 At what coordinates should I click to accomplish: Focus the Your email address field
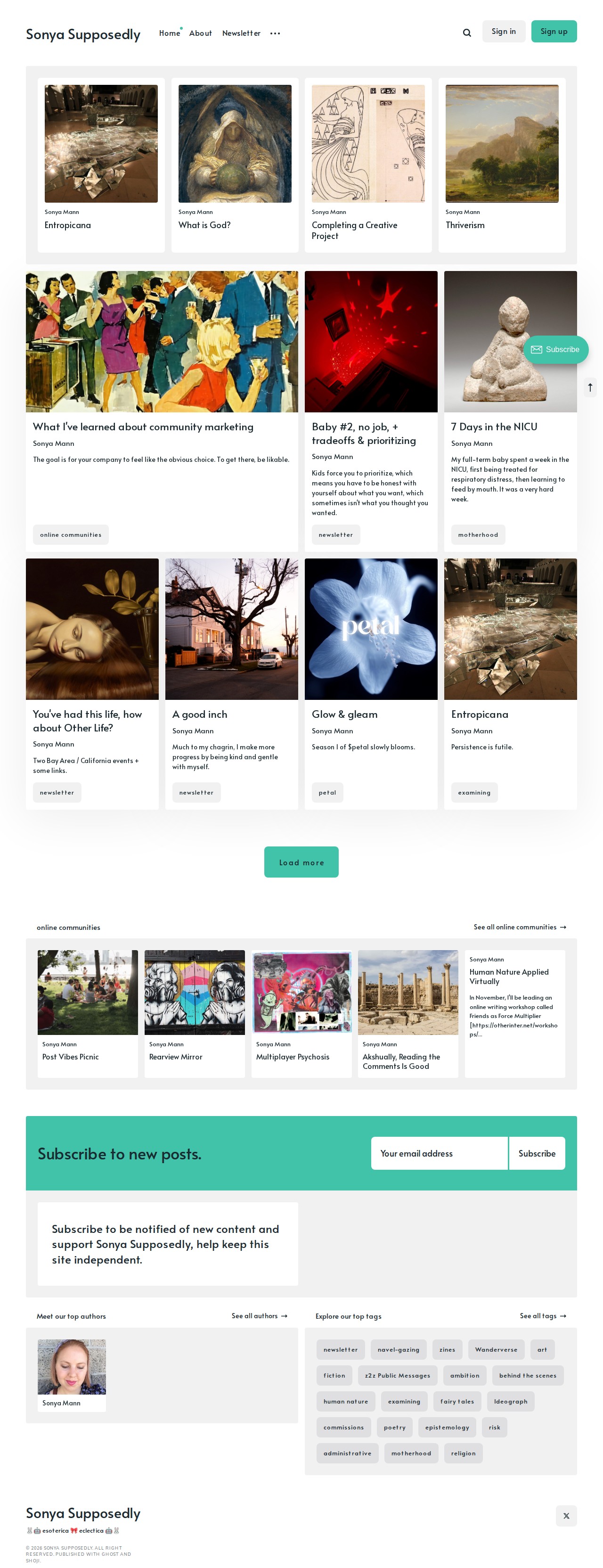pyautogui.click(x=440, y=1153)
